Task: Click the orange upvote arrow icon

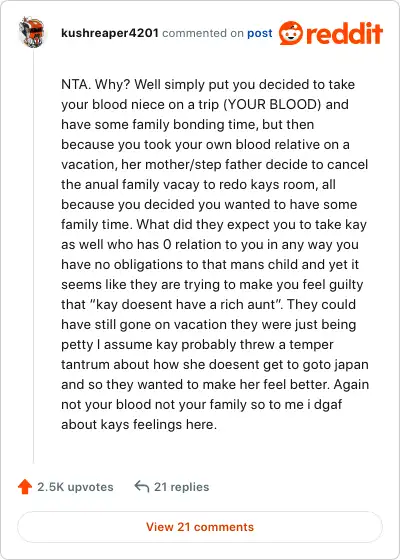Action: pos(25,486)
